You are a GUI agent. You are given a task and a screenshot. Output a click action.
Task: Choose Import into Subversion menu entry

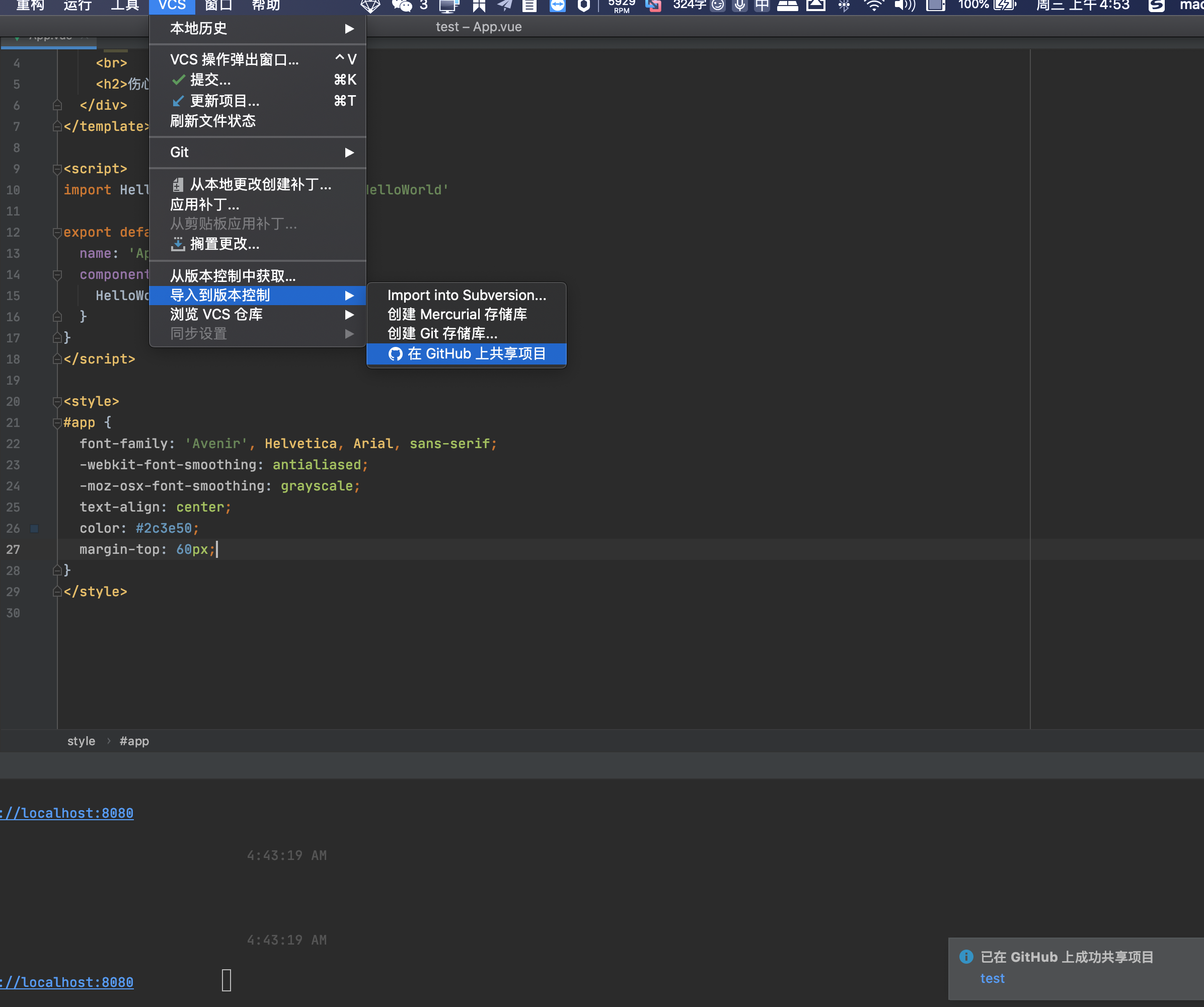pos(466,296)
